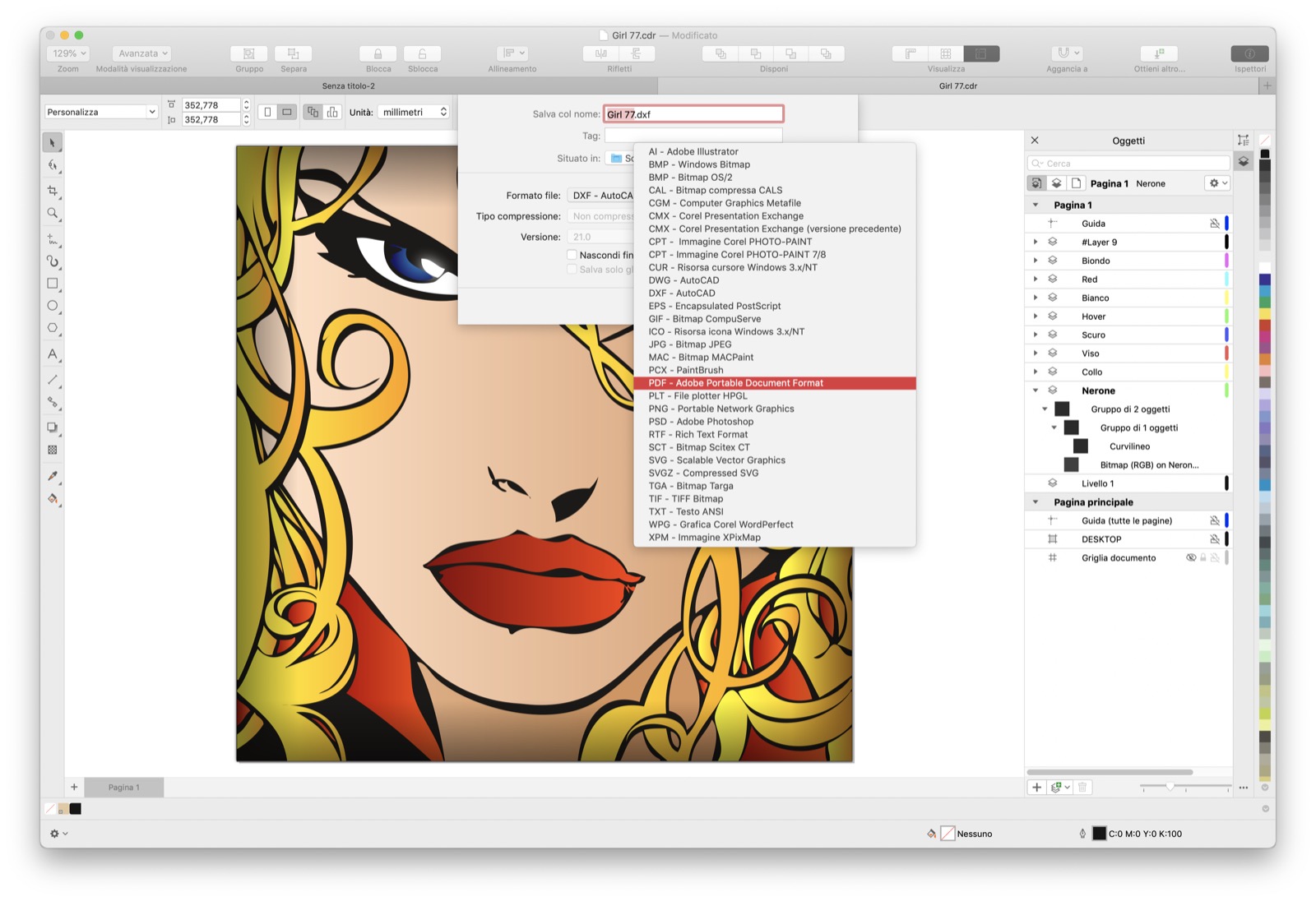Image resolution: width=1316 pixels, height=901 pixels.
Task: Collapse the Pagina principale section
Action: (x=1036, y=502)
